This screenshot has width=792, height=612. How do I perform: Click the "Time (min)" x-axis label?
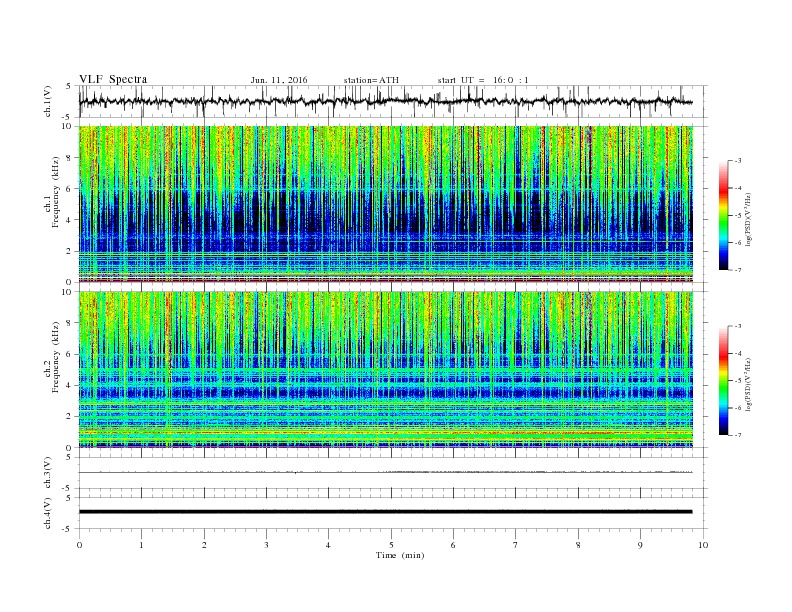tap(400, 555)
